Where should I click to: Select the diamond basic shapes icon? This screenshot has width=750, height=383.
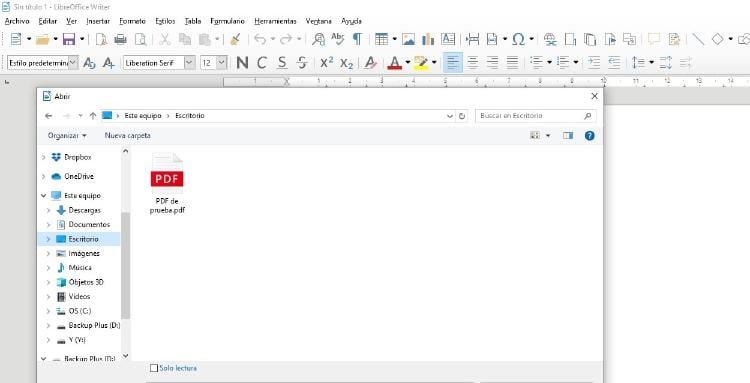tap(717, 39)
